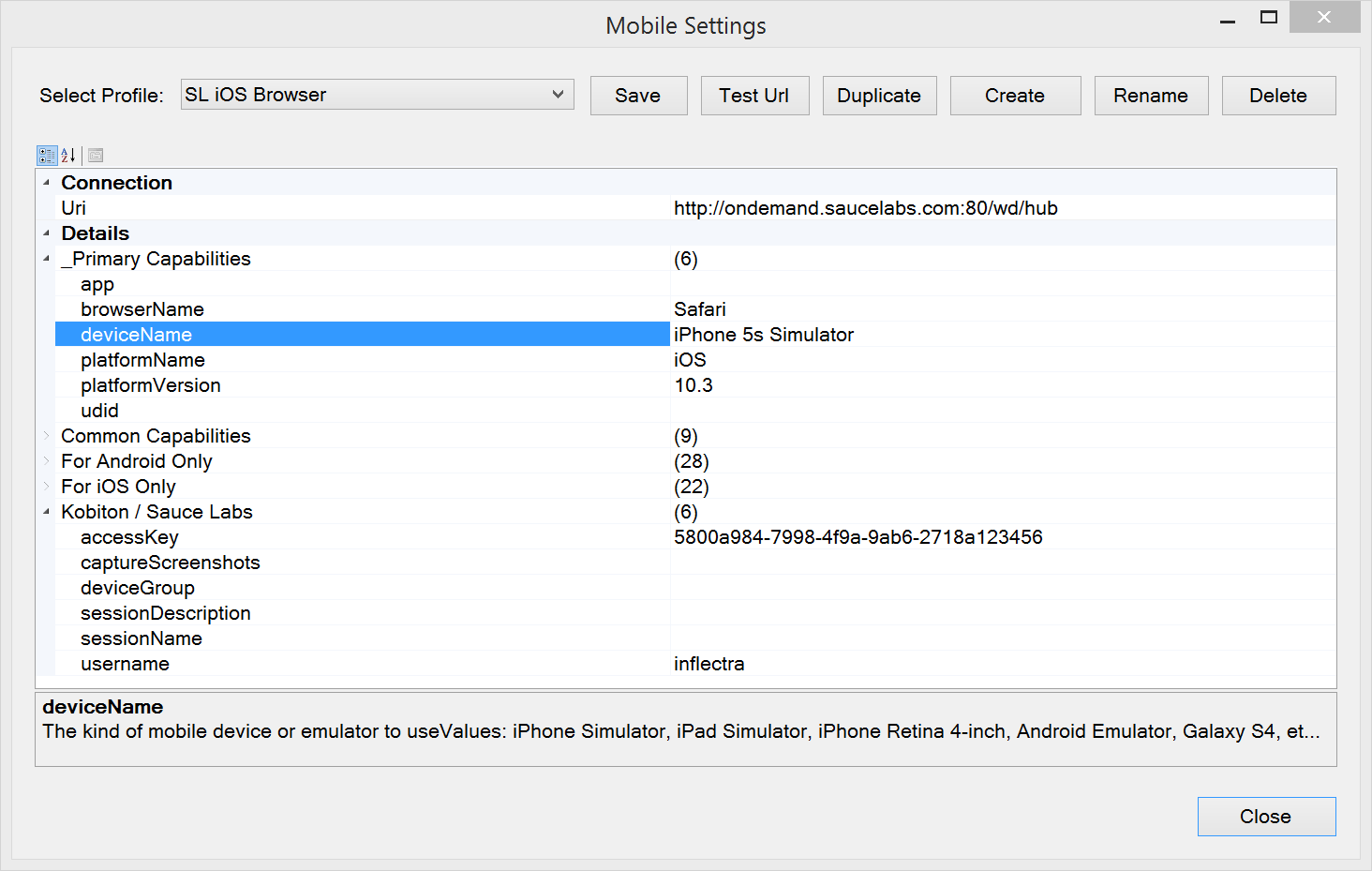This screenshot has width=1372, height=871.
Task: Expand the For iOS Only group
Action: click(x=46, y=487)
